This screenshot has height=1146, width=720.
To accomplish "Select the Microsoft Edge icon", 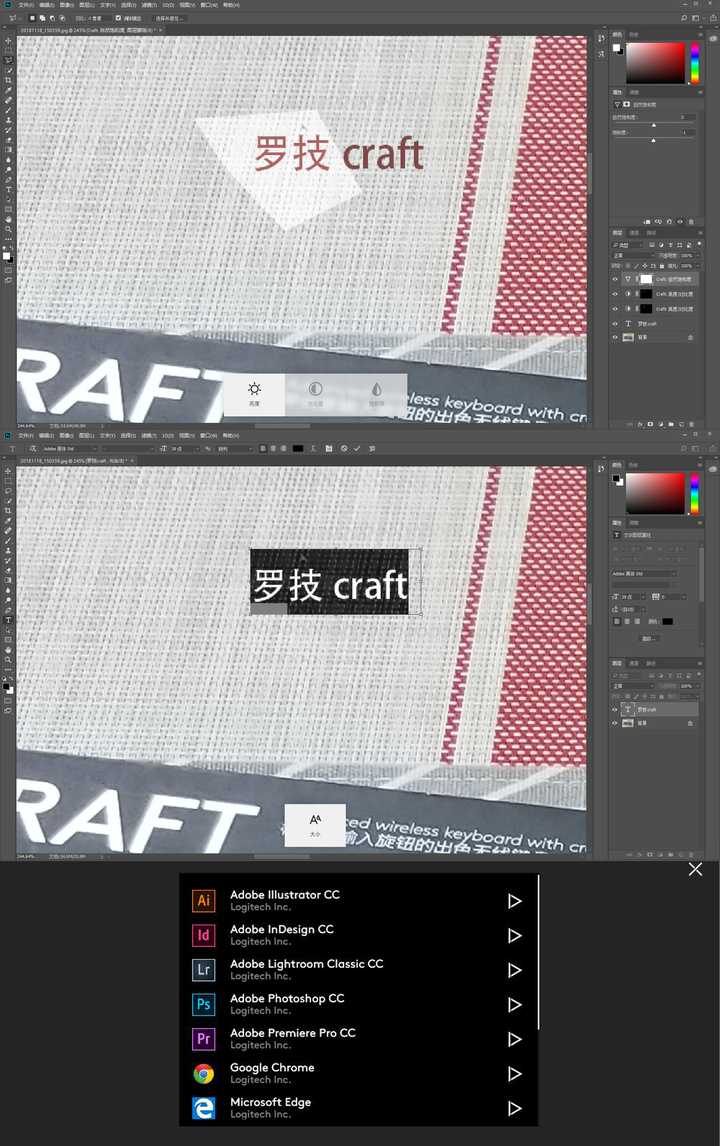I will [x=204, y=1108].
